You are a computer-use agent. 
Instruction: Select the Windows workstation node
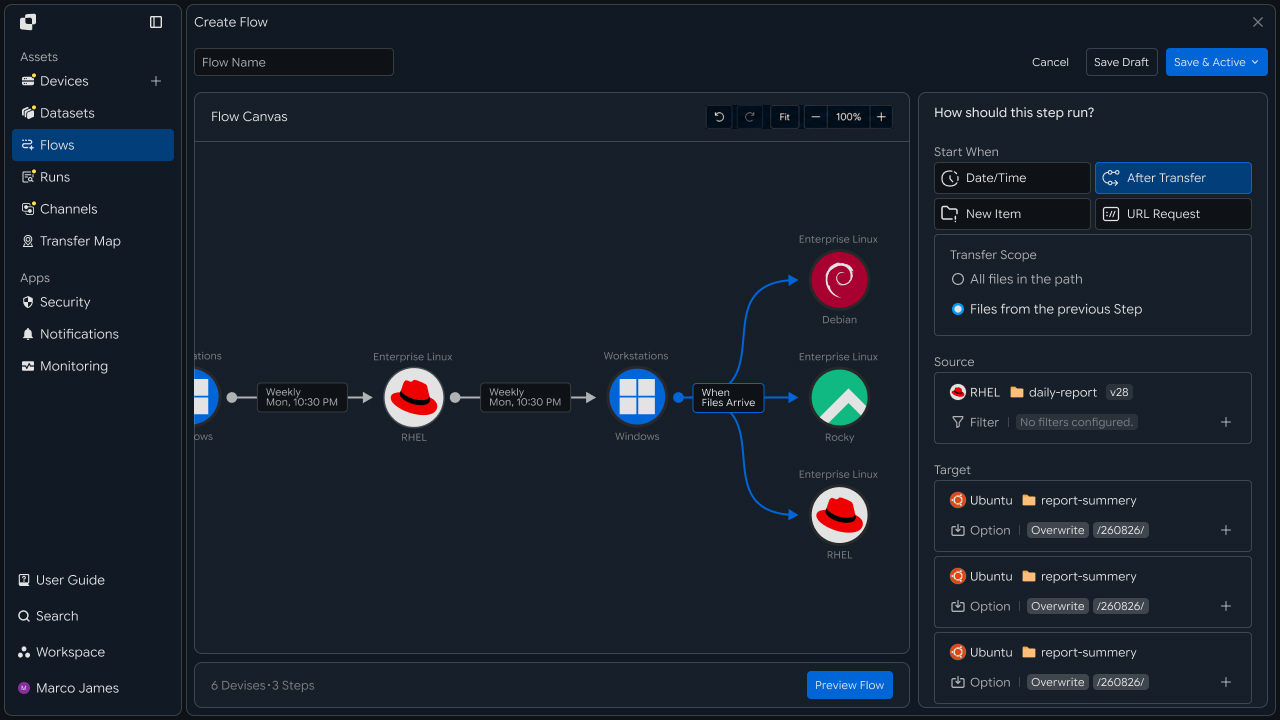637,397
